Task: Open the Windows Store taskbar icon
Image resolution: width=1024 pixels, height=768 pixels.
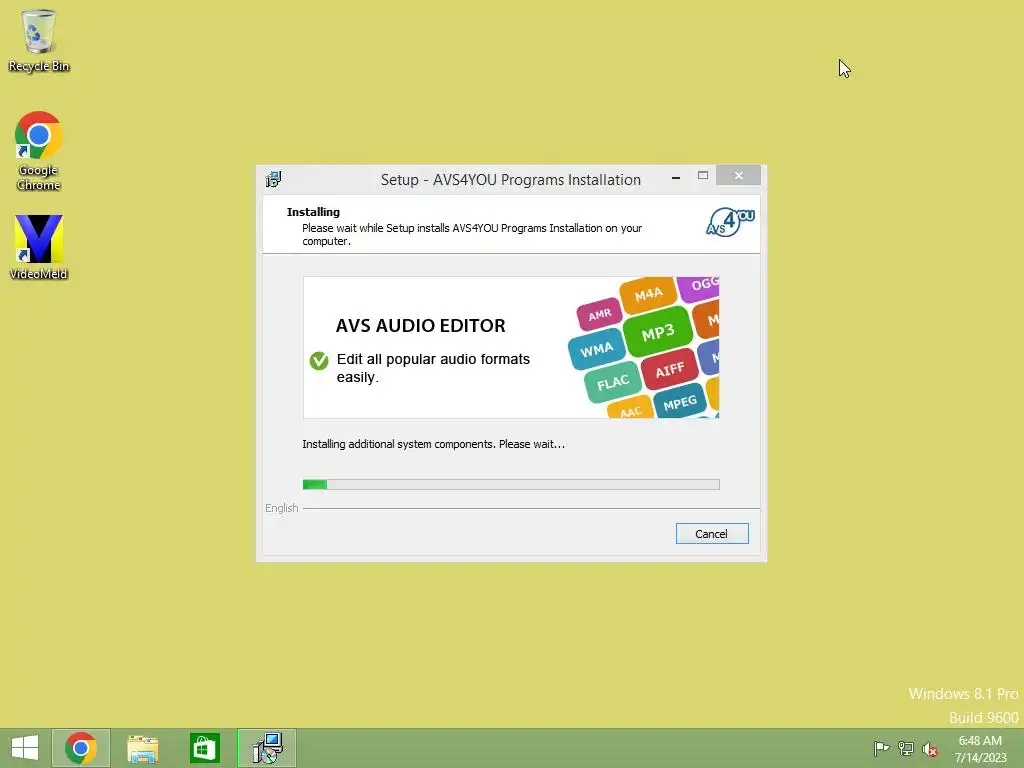Action: click(x=204, y=748)
